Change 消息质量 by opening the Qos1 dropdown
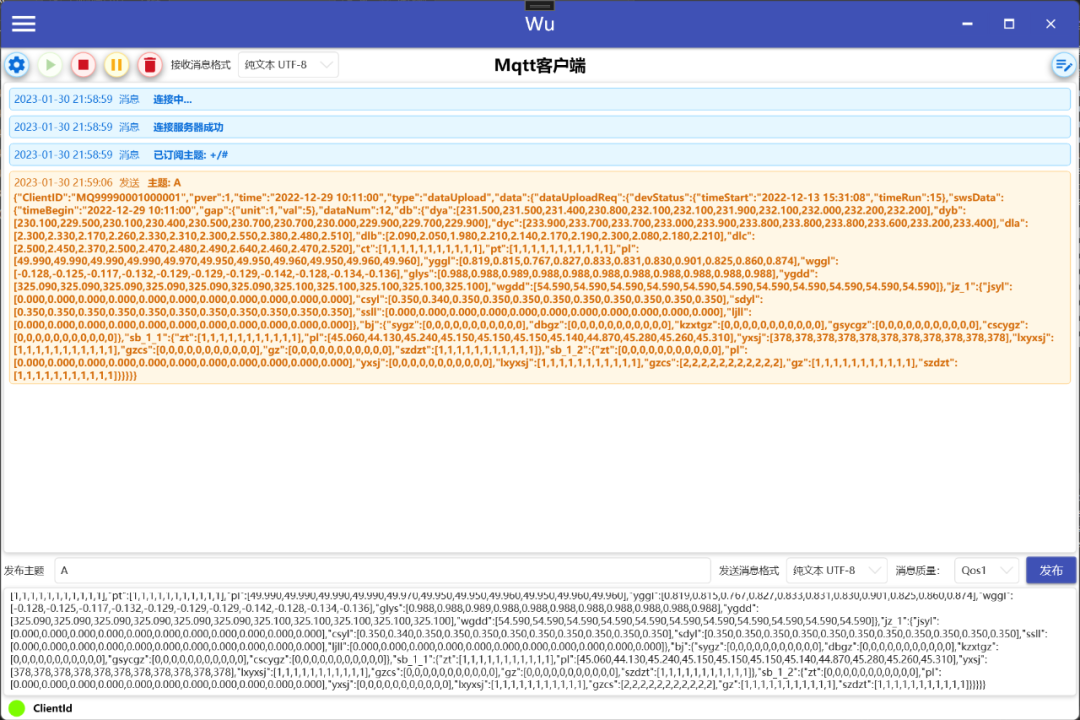Viewport: 1080px width, 720px height. point(985,570)
